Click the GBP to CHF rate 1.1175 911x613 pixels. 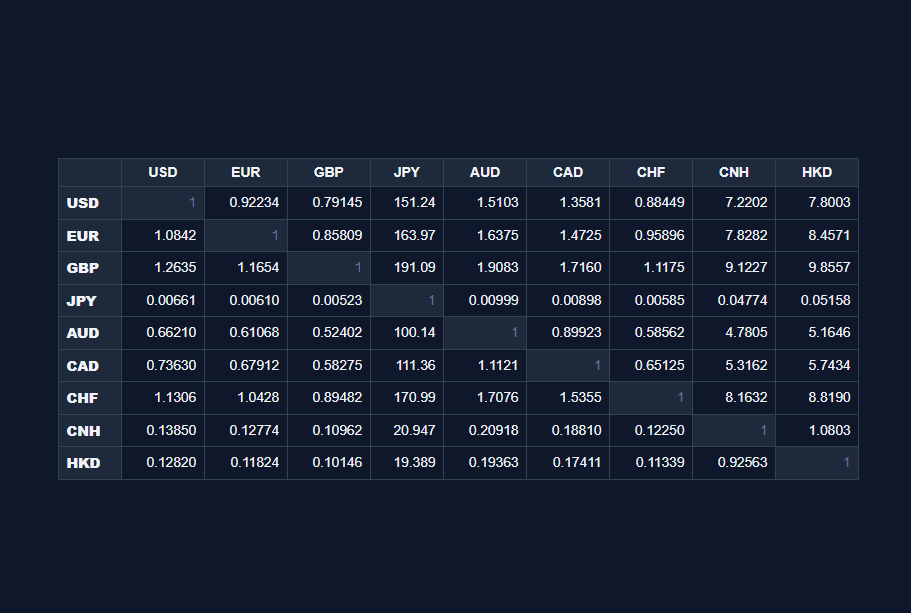(x=651, y=268)
